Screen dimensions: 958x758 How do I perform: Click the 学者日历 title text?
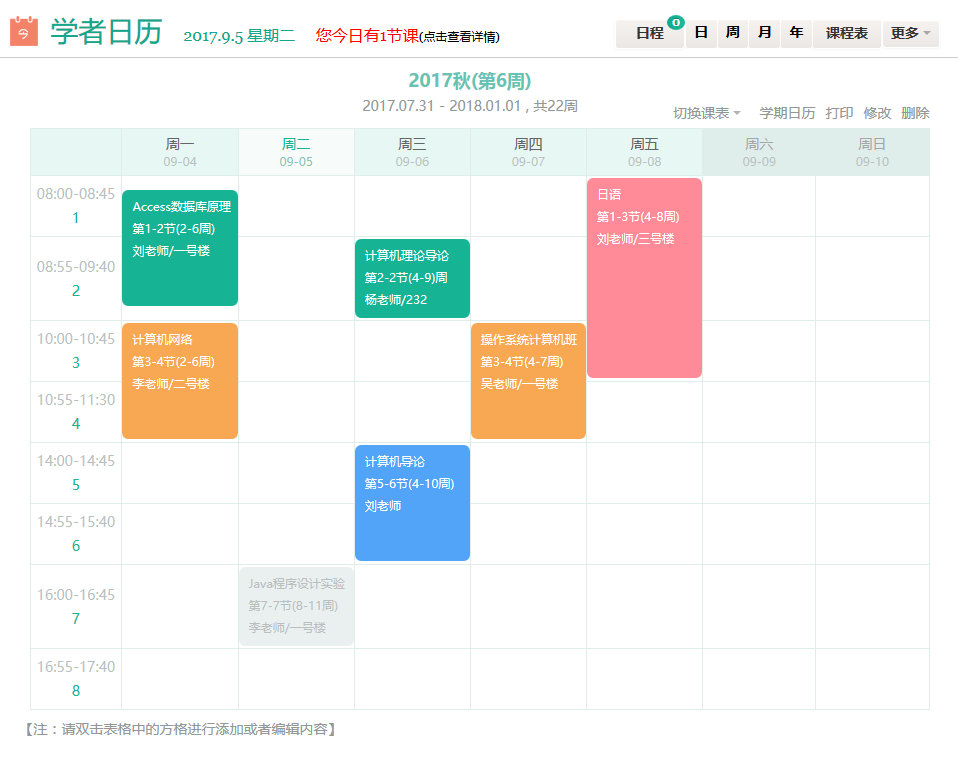[x=106, y=32]
